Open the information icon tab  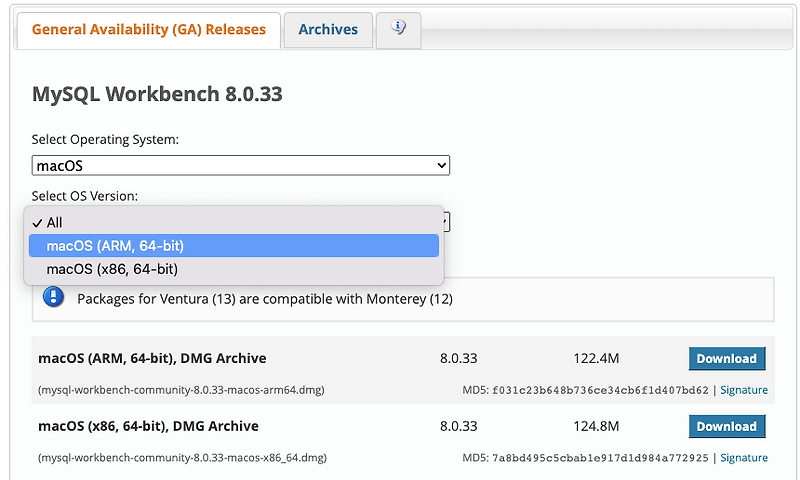[398, 30]
